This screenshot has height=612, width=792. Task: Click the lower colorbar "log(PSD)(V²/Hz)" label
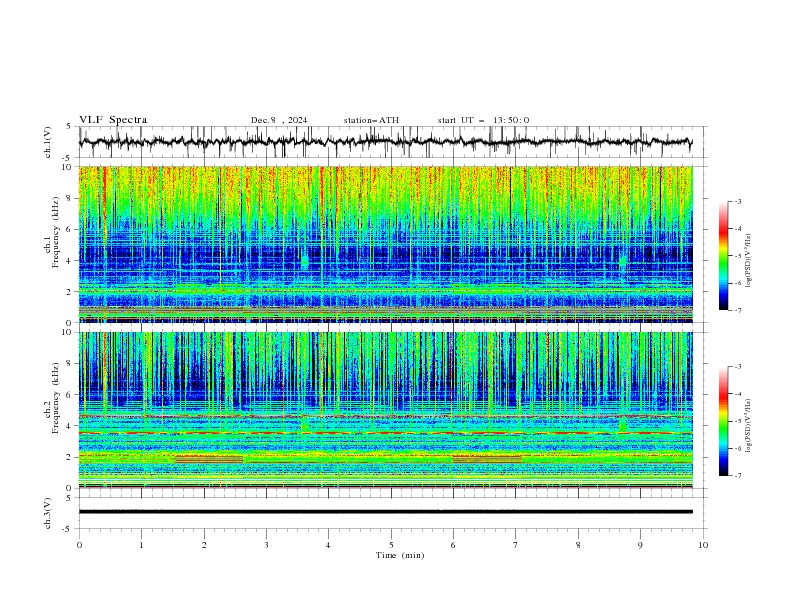(x=749, y=426)
